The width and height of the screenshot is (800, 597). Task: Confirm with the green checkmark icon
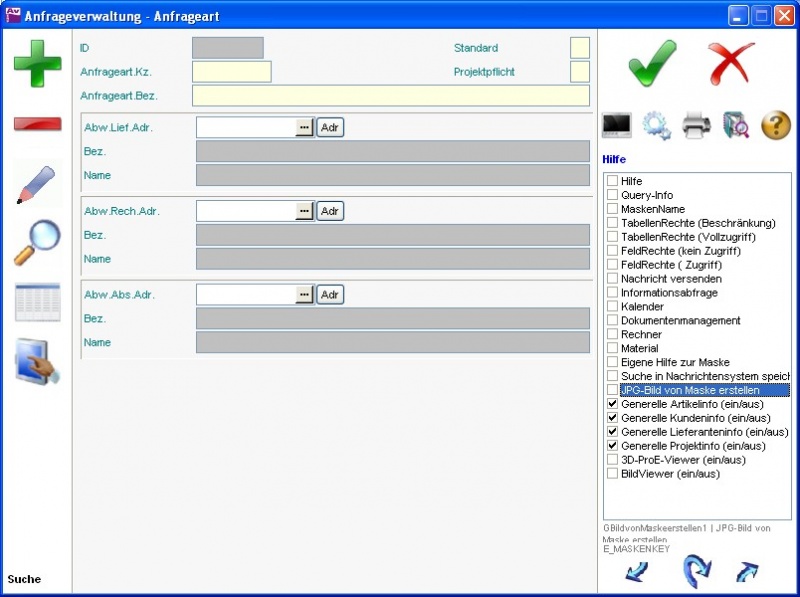[x=654, y=63]
